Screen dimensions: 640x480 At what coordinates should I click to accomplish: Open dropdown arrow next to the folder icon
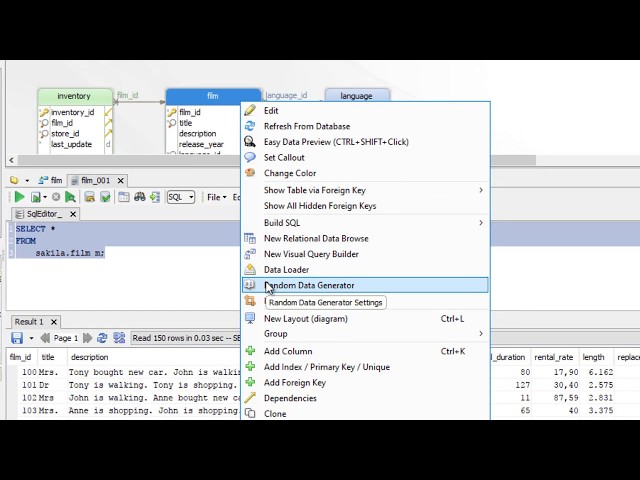[x=27, y=180]
